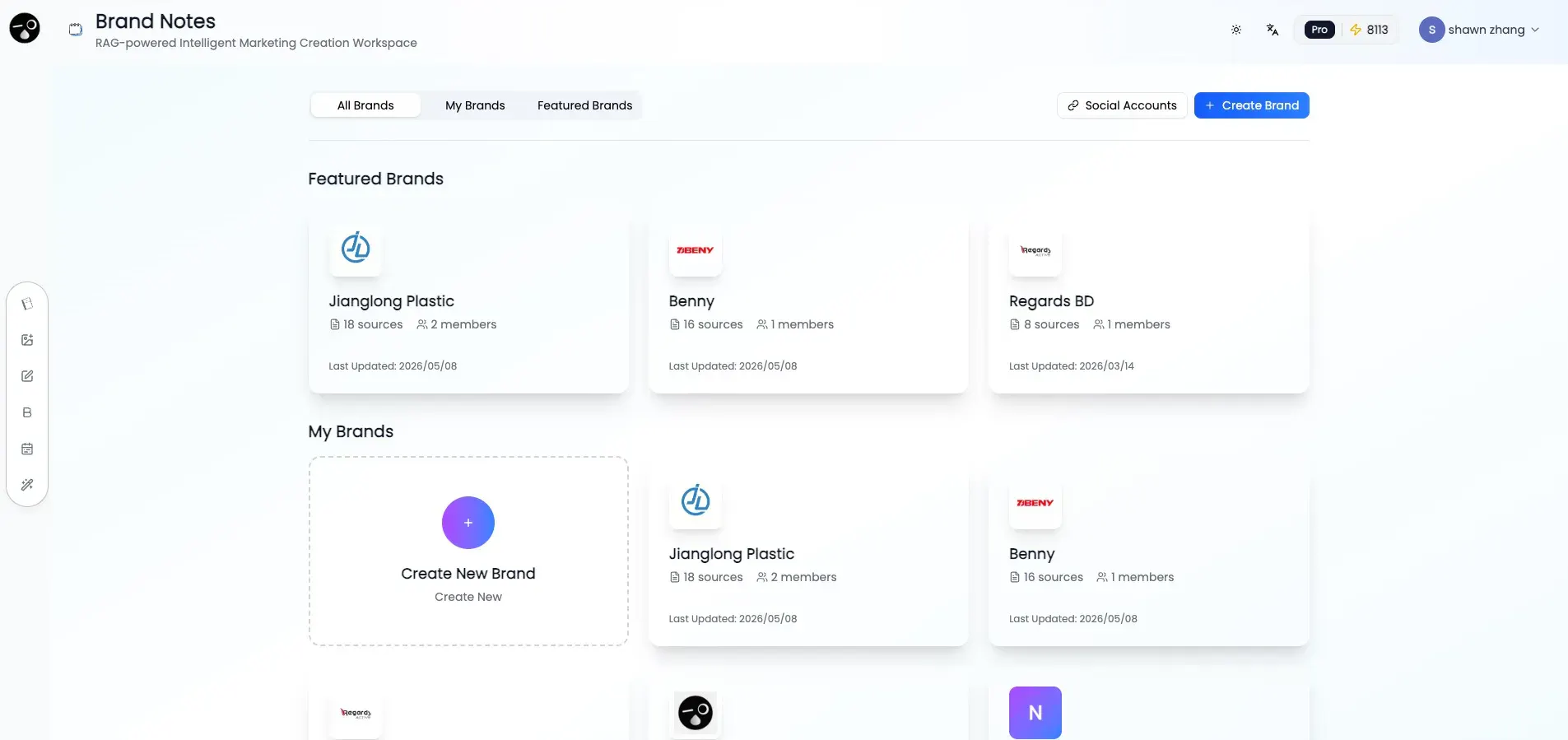The width and height of the screenshot is (1568, 740).
Task: Click "16 sources" on My Brands Benny card
Action: 1046,577
